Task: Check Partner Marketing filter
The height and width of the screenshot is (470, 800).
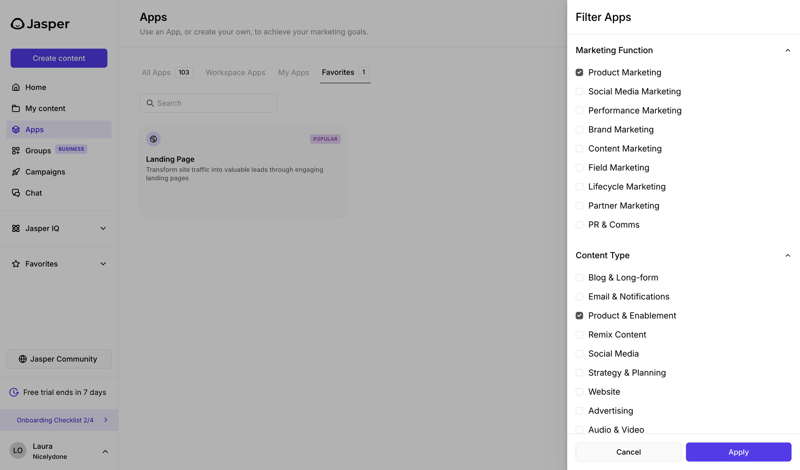Action: pos(579,206)
